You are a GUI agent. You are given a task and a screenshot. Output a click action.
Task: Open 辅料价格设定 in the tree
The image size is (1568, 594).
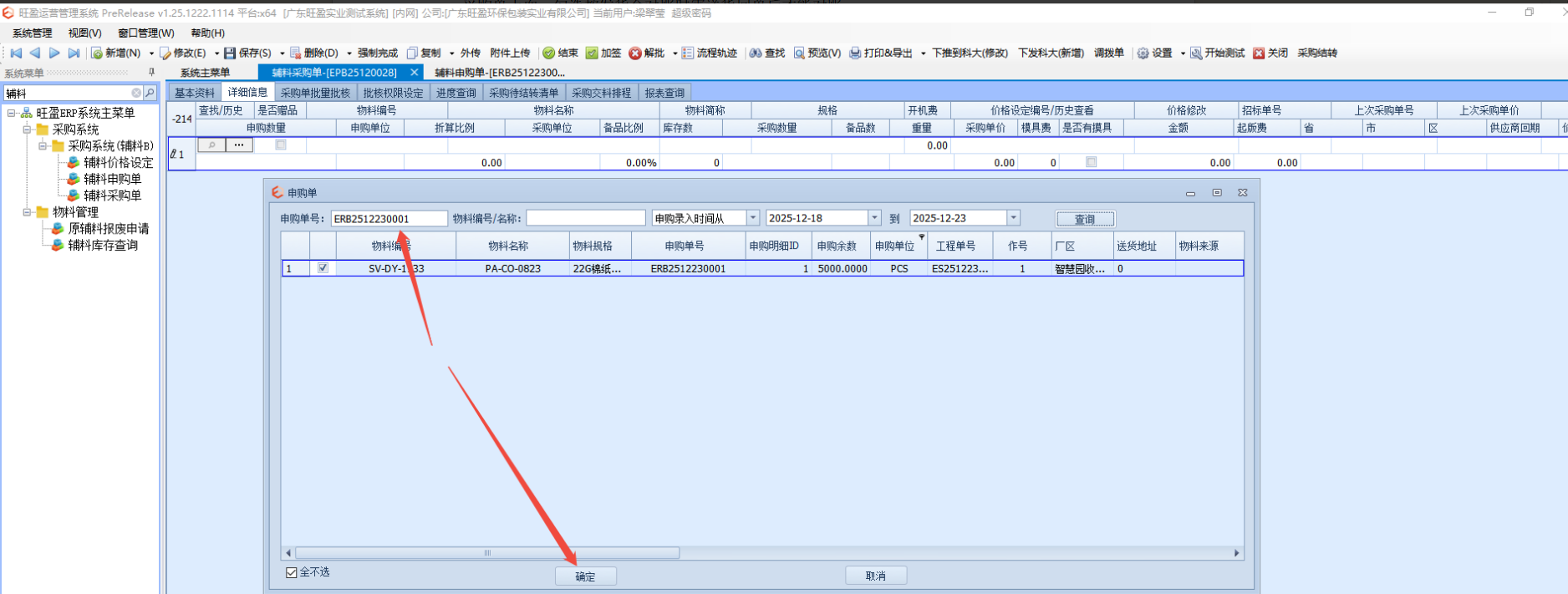click(118, 162)
